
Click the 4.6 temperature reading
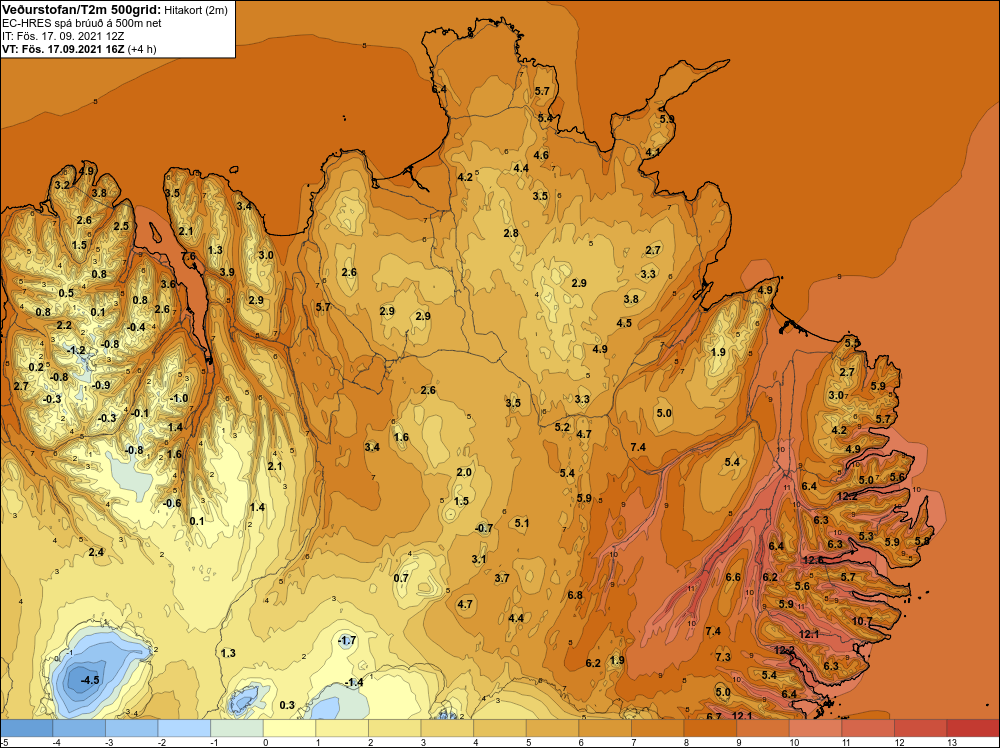tap(541, 155)
